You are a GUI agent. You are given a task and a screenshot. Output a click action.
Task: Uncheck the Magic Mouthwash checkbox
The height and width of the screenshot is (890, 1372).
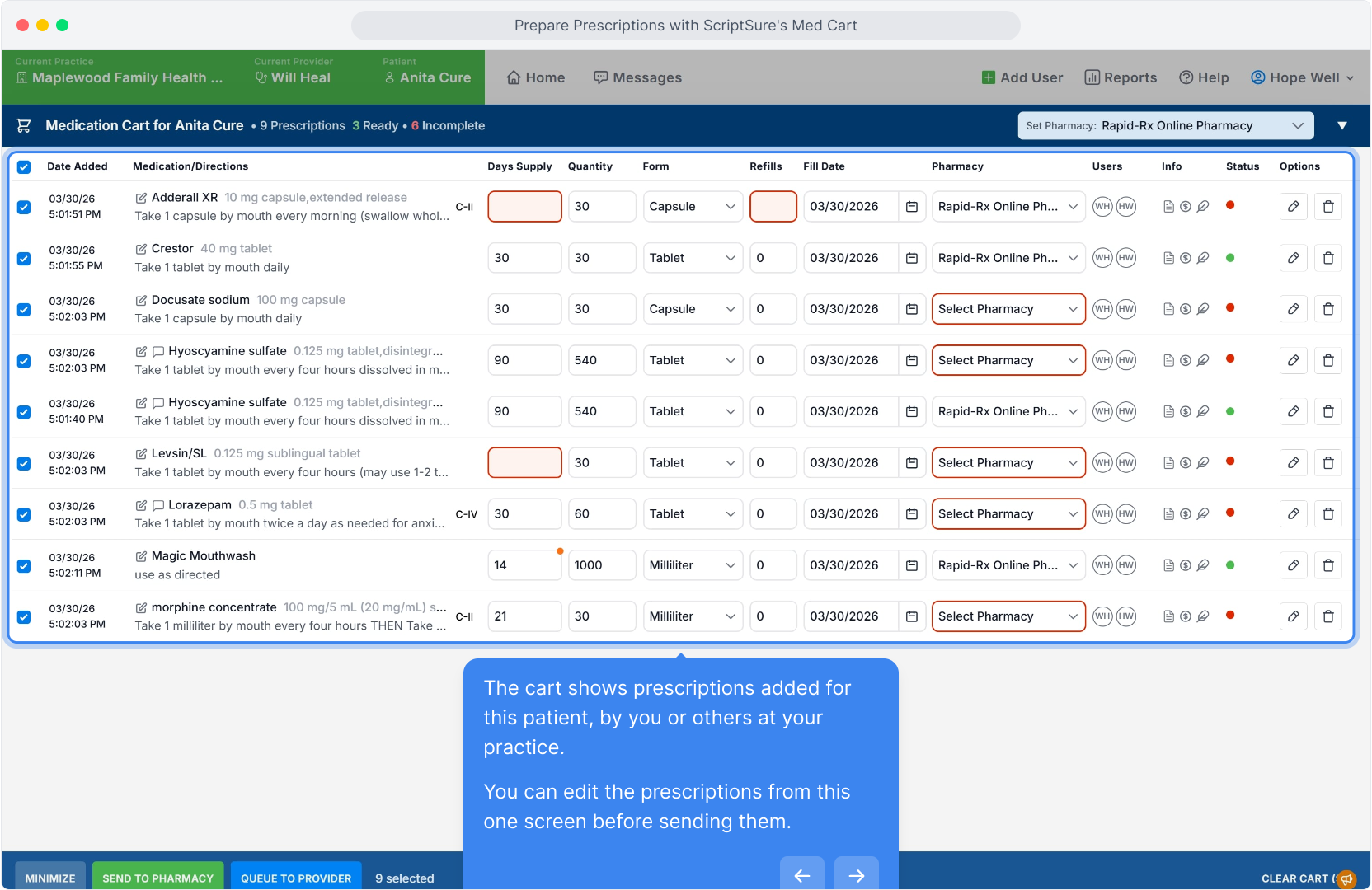(24, 565)
